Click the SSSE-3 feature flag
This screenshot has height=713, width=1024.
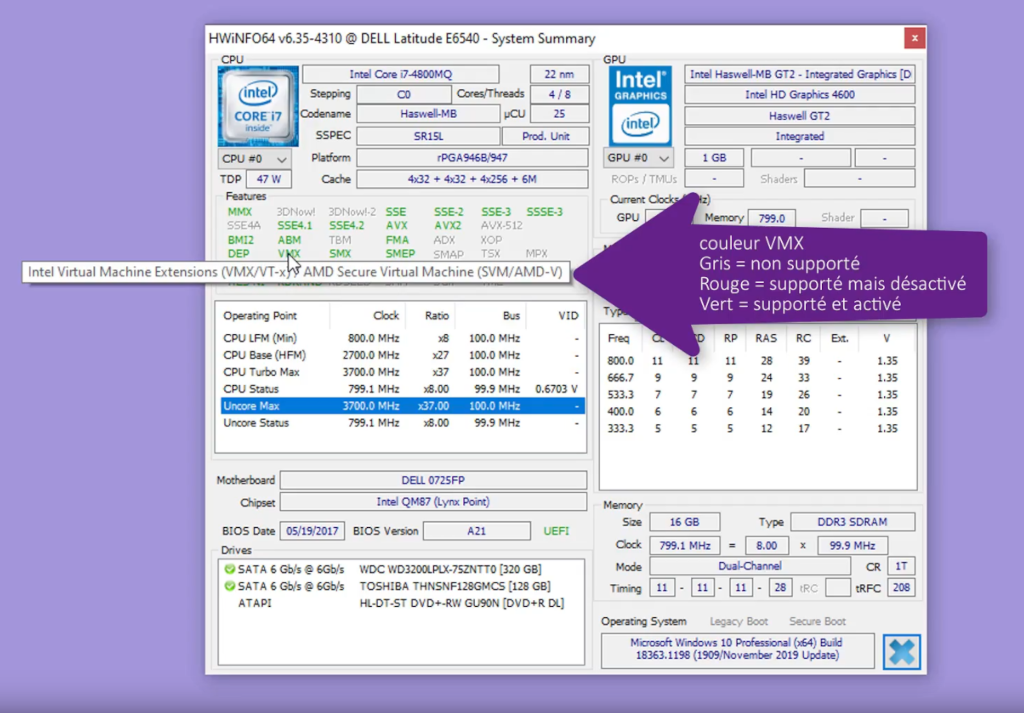(544, 212)
